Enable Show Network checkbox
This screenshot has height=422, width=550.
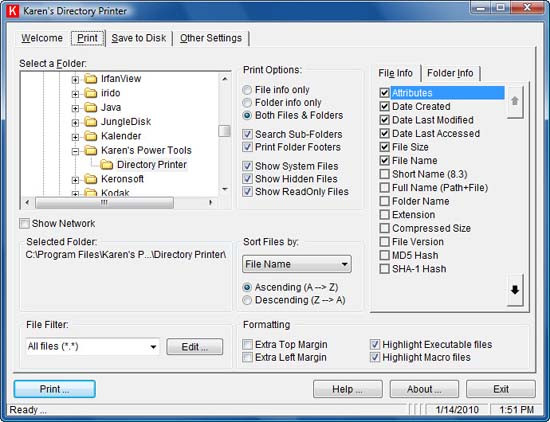pyautogui.click(x=24, y=223)
